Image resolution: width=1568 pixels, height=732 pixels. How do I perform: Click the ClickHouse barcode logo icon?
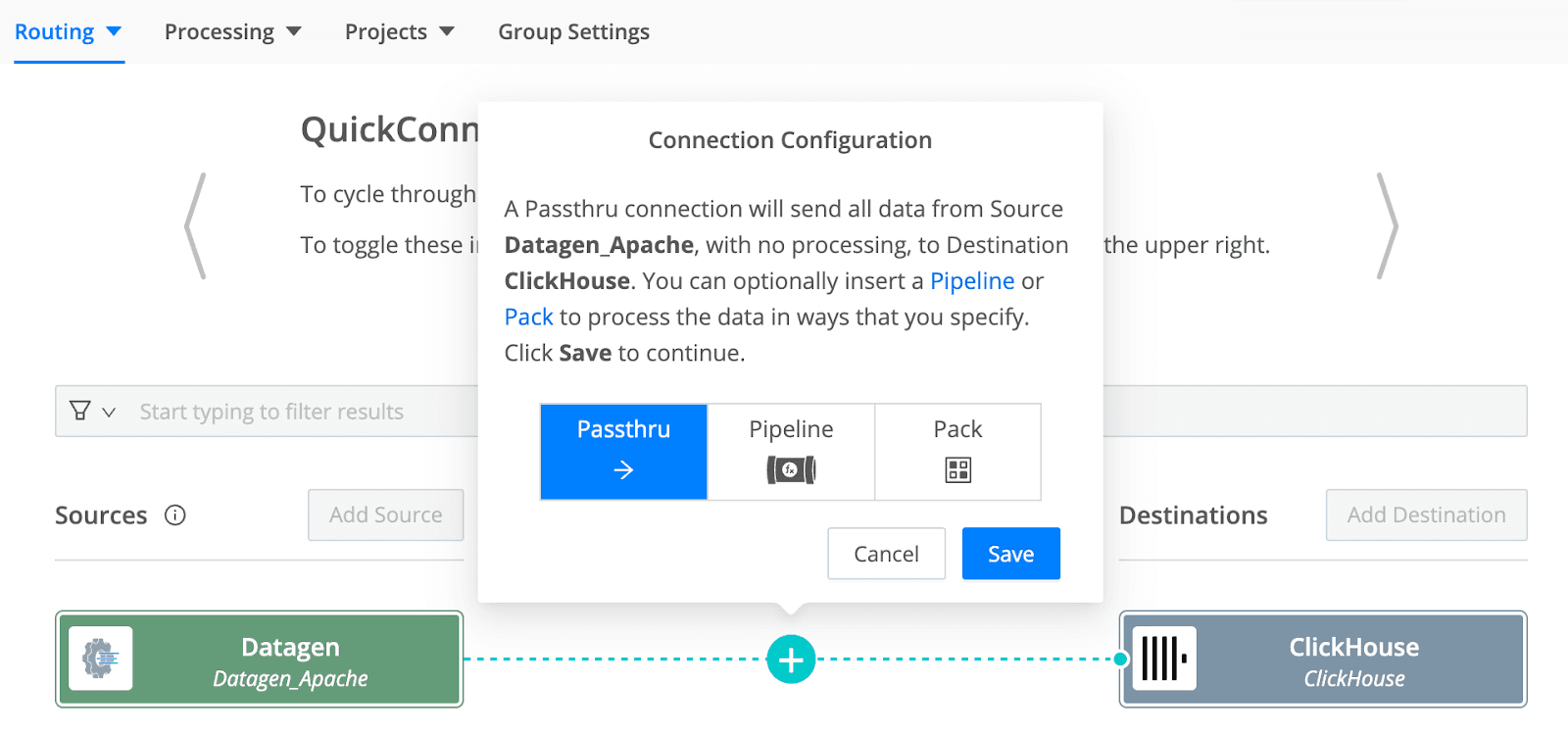[1164, 659]
